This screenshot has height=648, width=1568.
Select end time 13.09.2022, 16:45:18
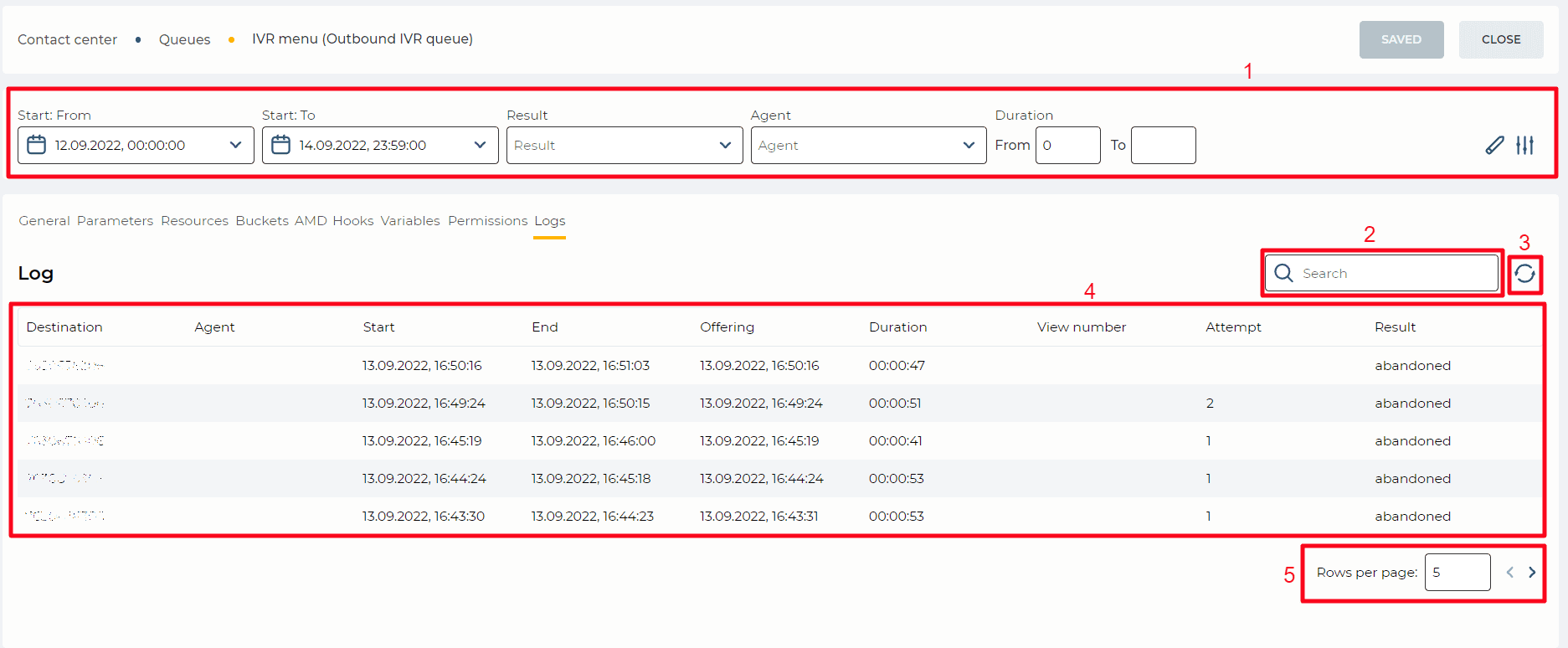[x=591, y=479]
